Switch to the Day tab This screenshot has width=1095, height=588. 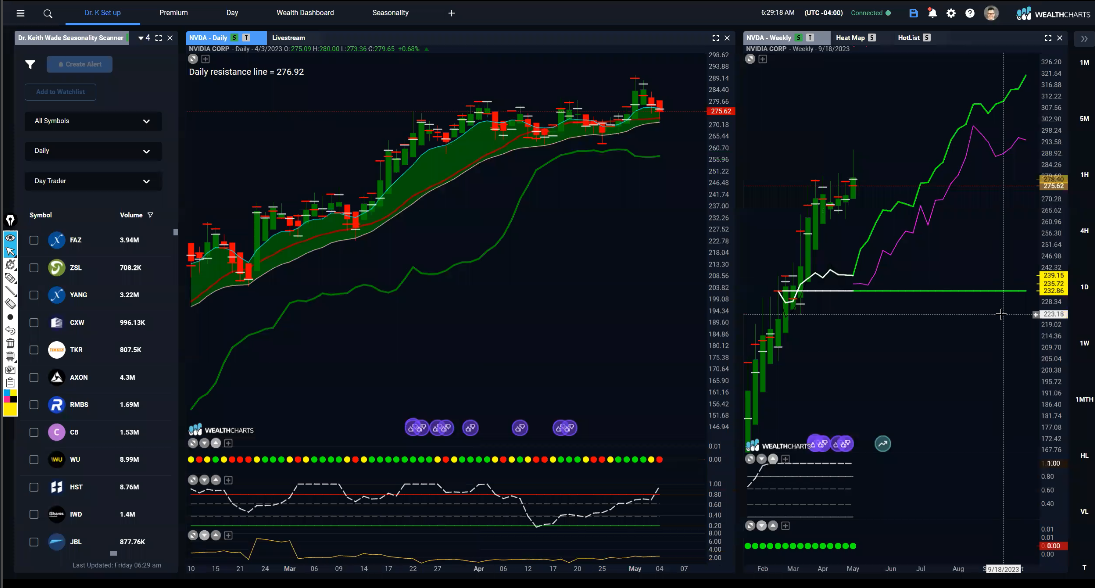pos(233,13)
